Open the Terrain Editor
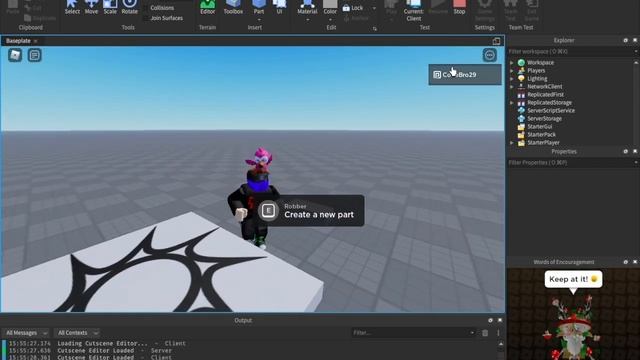 (x=207, y=7)
